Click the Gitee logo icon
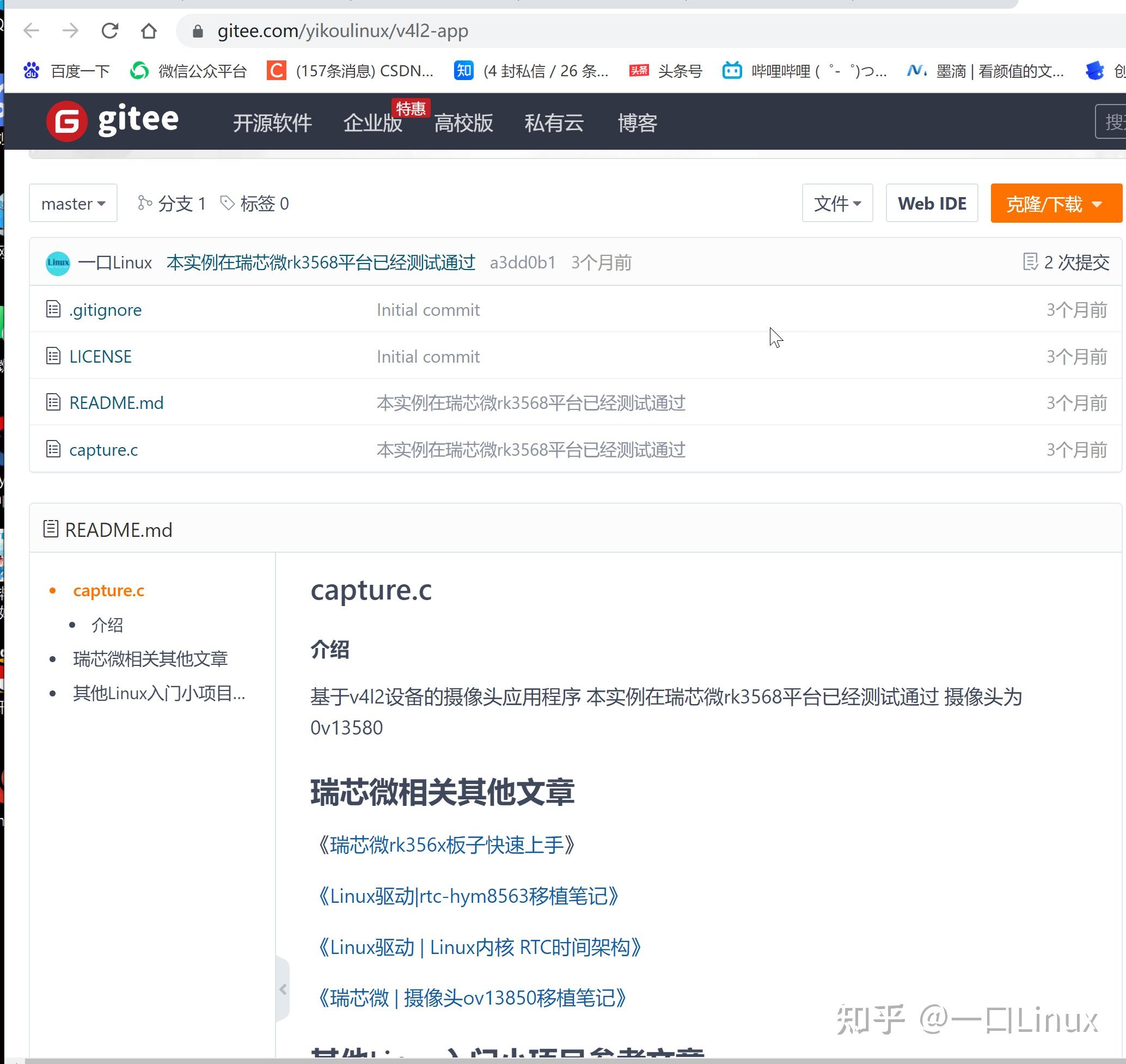Image resolution: width=1126 pixels, height=1064 pixels. click(66, 121)
